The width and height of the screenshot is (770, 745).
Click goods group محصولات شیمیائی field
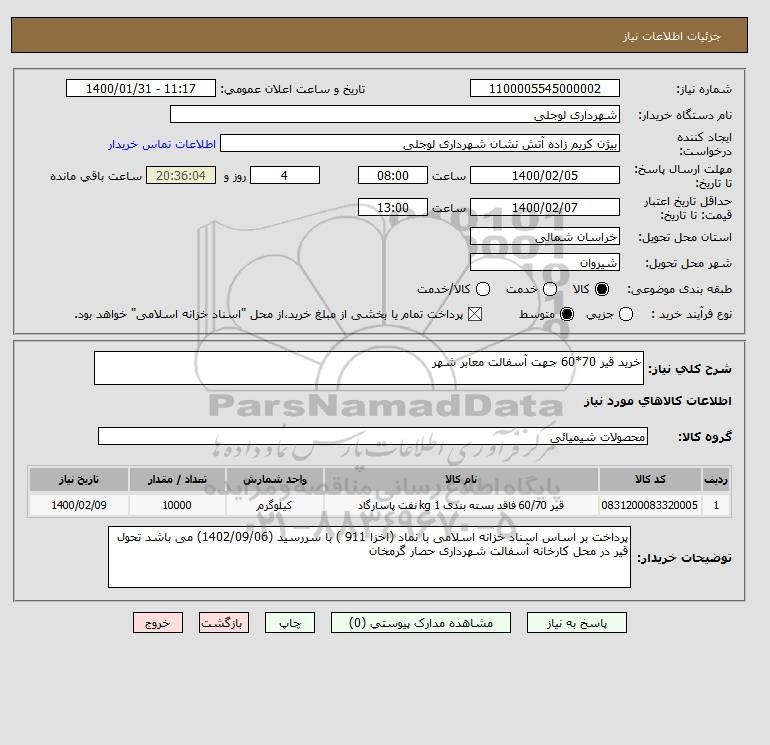pyautogui.click(x=373, y=436)
